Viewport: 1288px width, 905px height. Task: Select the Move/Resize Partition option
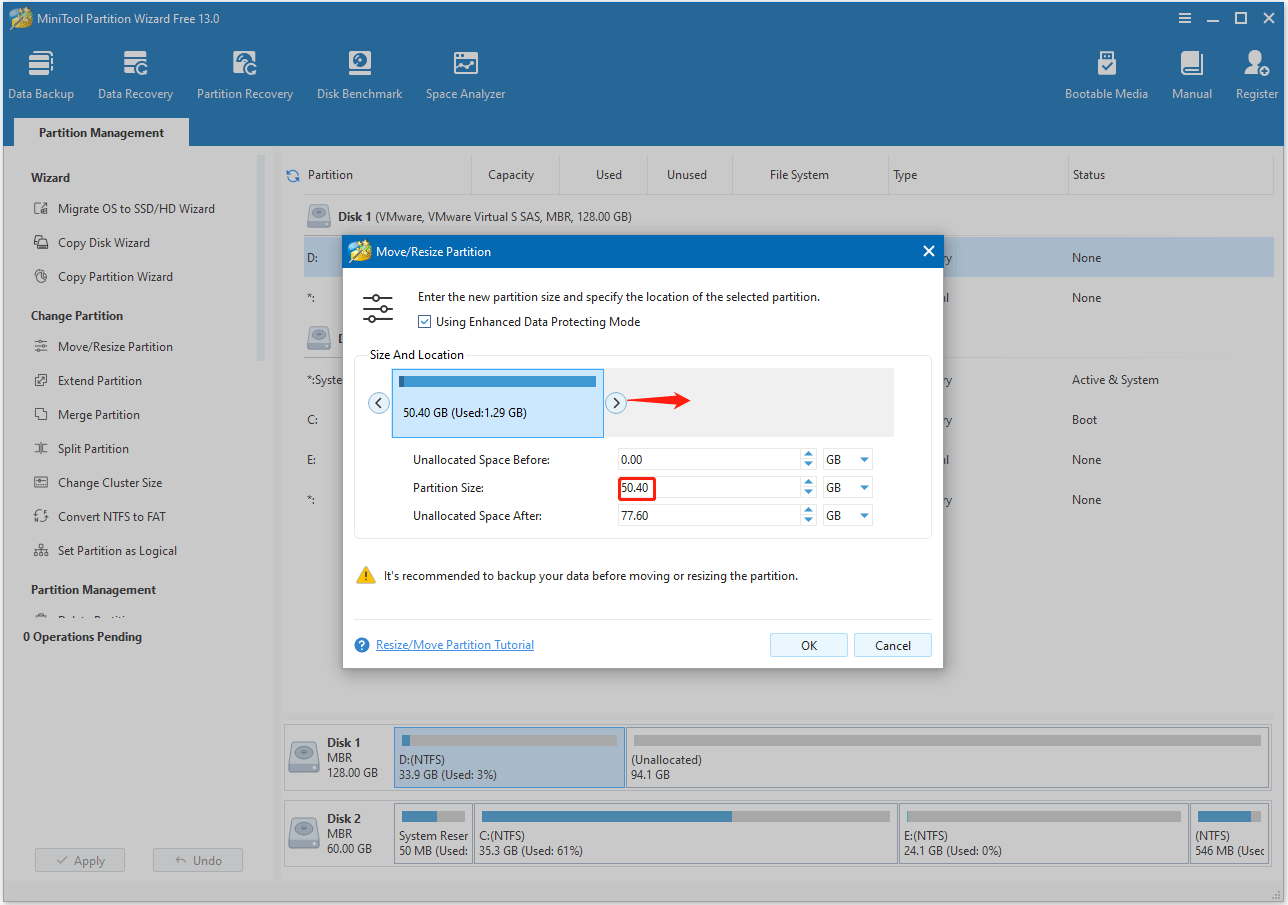point(116,346)
